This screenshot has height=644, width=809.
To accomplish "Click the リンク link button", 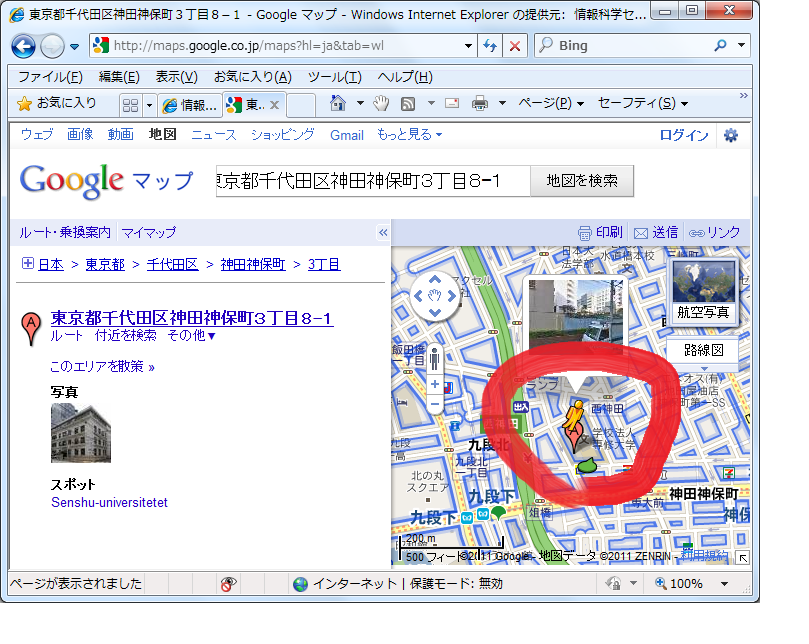I will 715,233.
